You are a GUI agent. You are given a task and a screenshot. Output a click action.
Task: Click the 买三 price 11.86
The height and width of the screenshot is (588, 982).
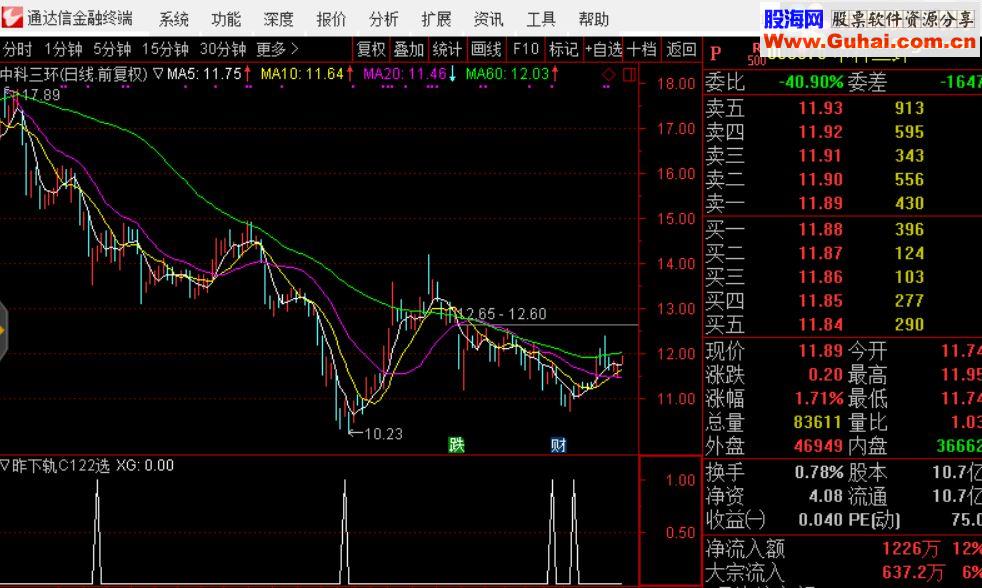tap(820, 277)
